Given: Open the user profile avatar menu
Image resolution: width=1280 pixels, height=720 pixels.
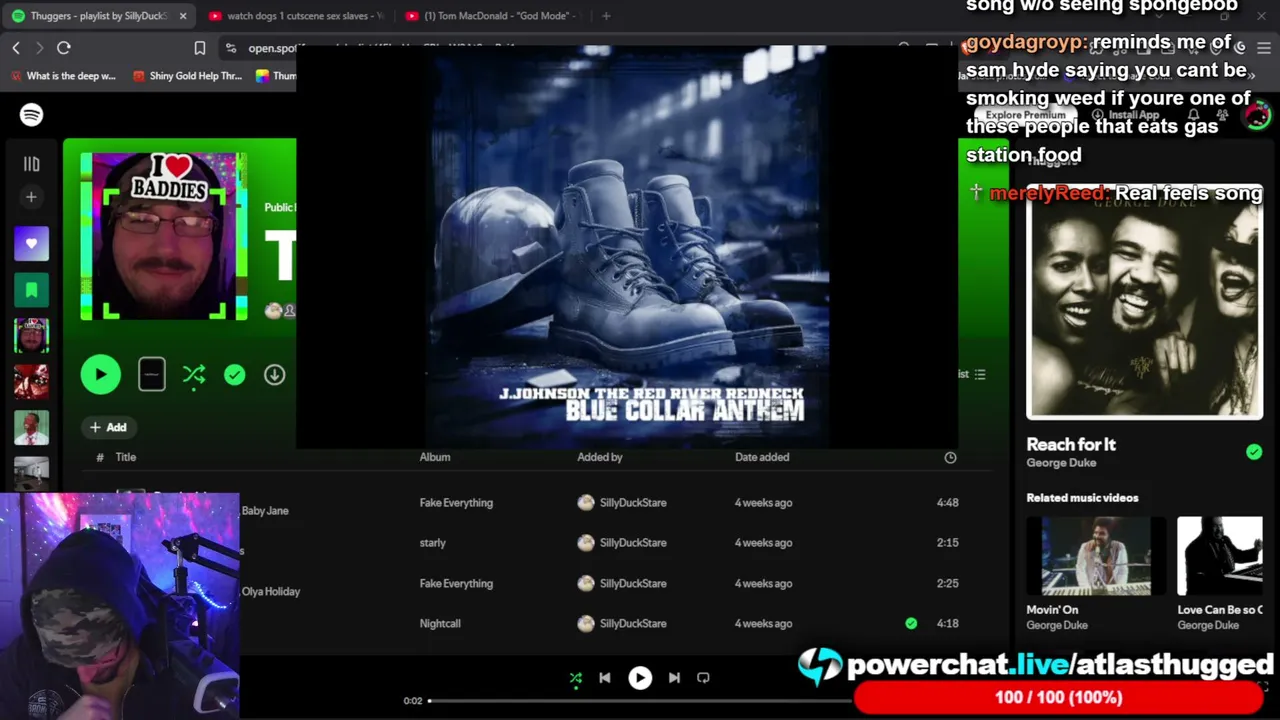Looking at the screenshot, I should coord(1256,115).
